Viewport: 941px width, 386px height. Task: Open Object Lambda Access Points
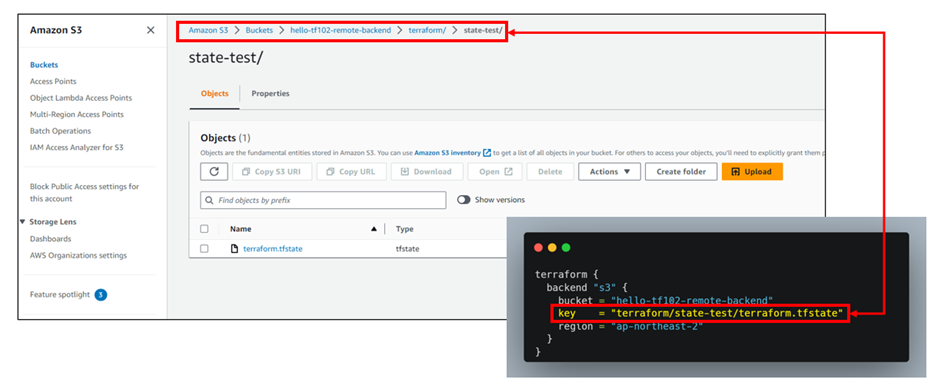coord(81,98)
